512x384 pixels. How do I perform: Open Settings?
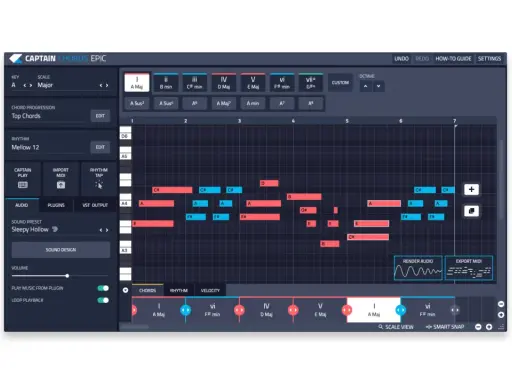(x=489, y=59)
